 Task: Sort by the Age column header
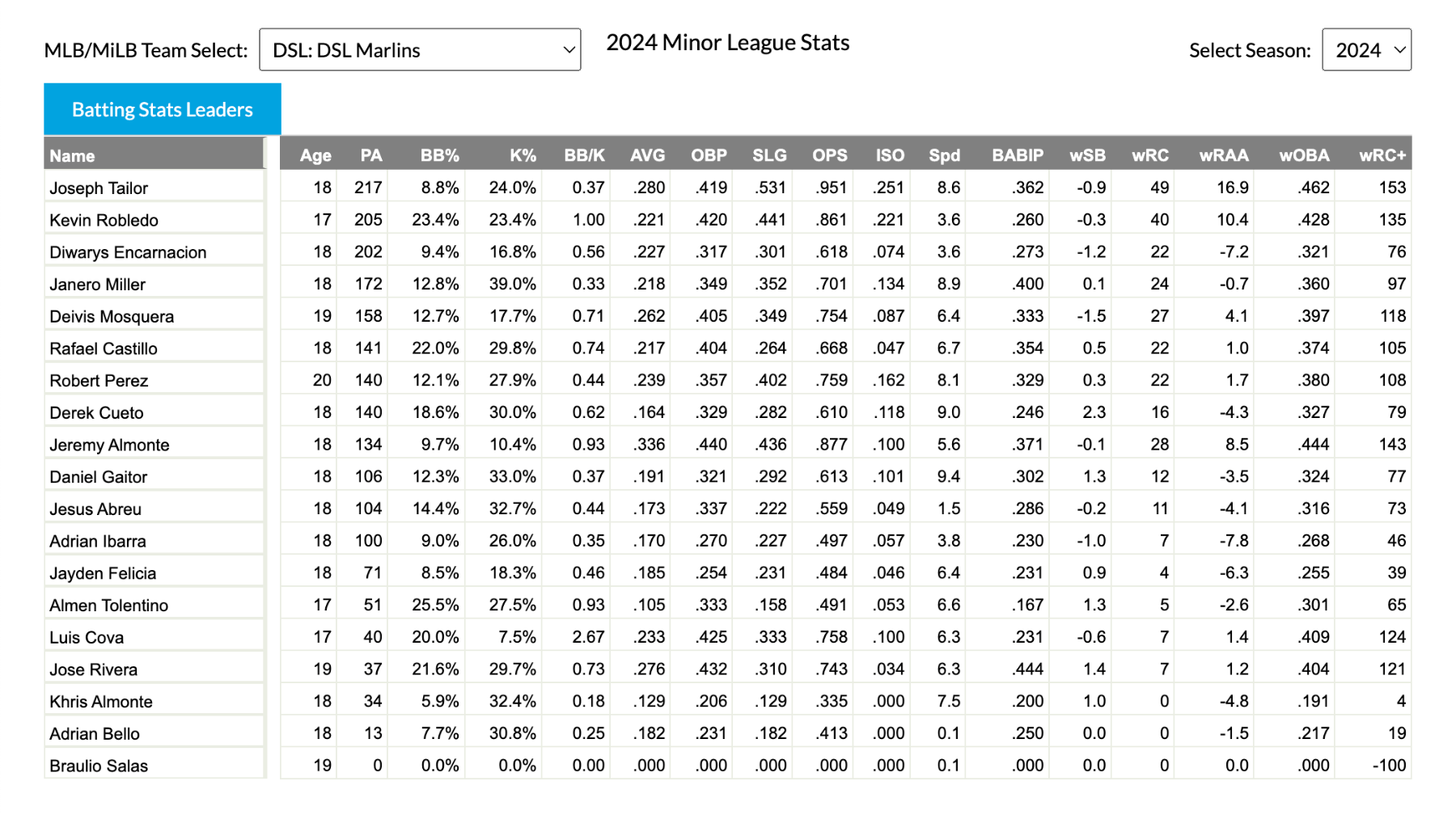315,155
